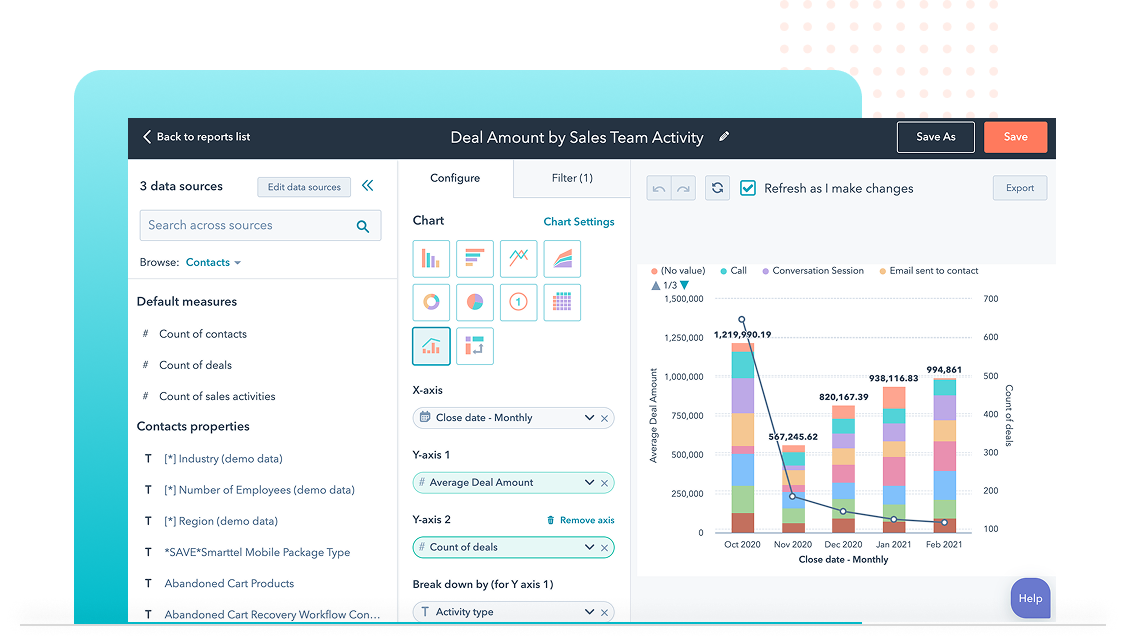
Task: Open the Configure tab
Action: pos(455,178)
